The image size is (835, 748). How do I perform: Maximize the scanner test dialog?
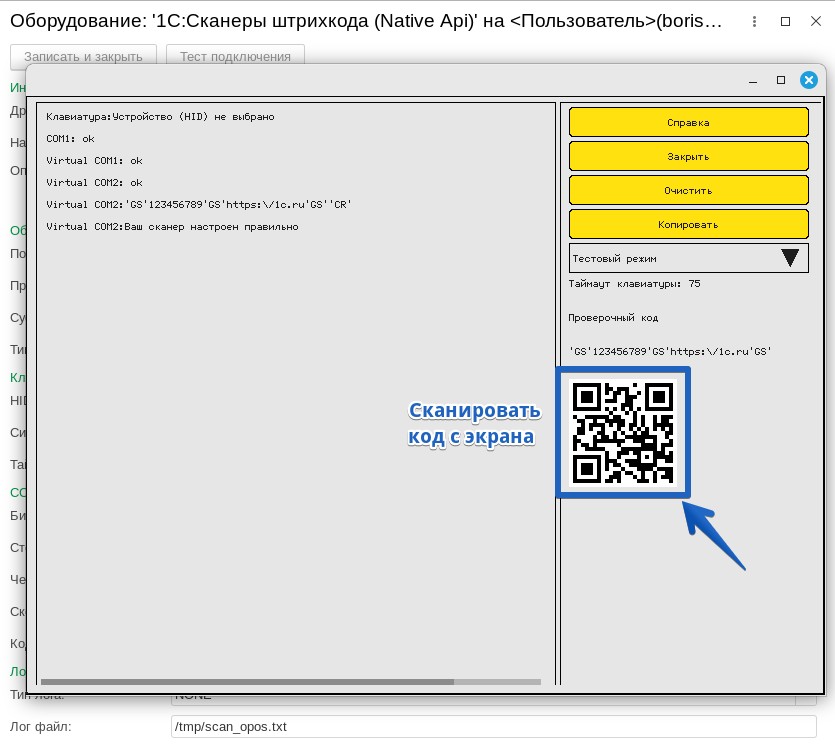pyautogui.click(x=781, y=80)
